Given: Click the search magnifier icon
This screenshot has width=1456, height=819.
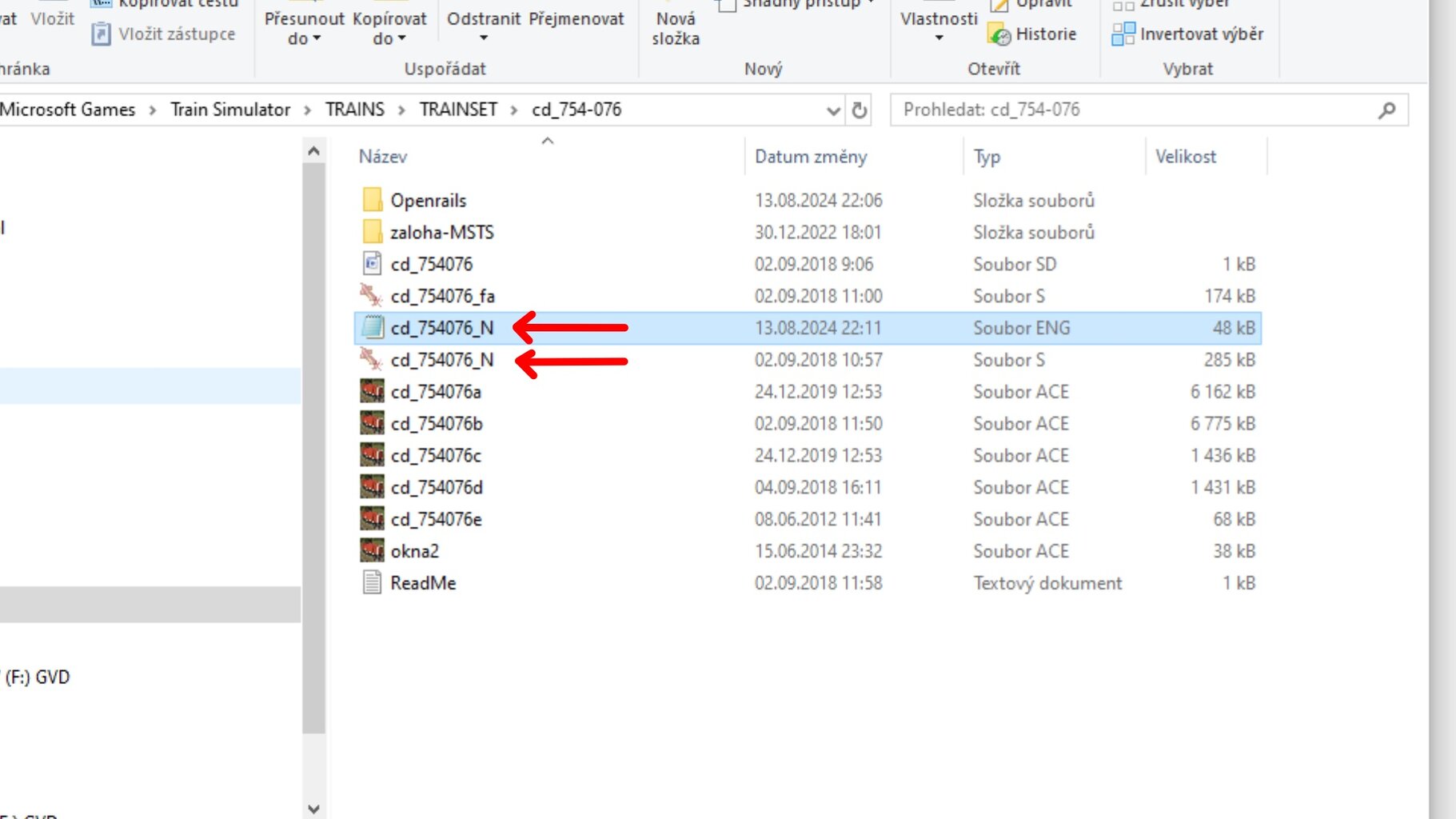Looking at the screenshot, I should pos(1387,110).
